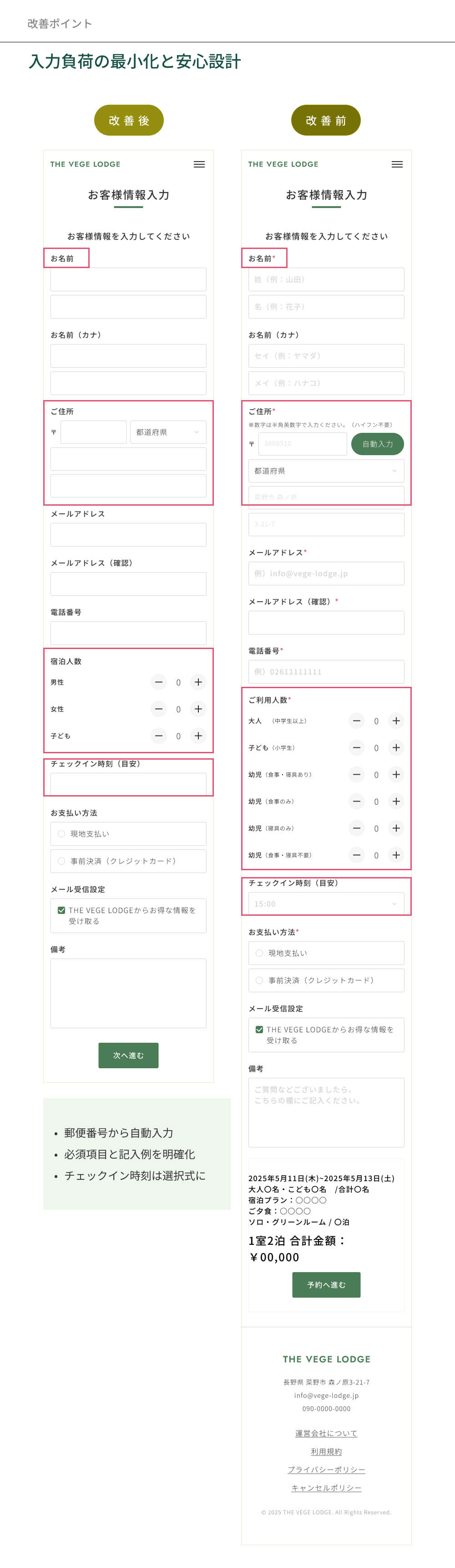Open the キャンセルポリシー footer link
455x1568 pixels.
click(x=326, y=1488)
